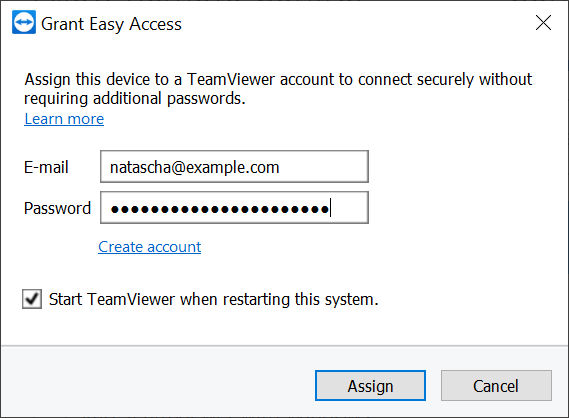Follow the Create account link

point(150,247)
